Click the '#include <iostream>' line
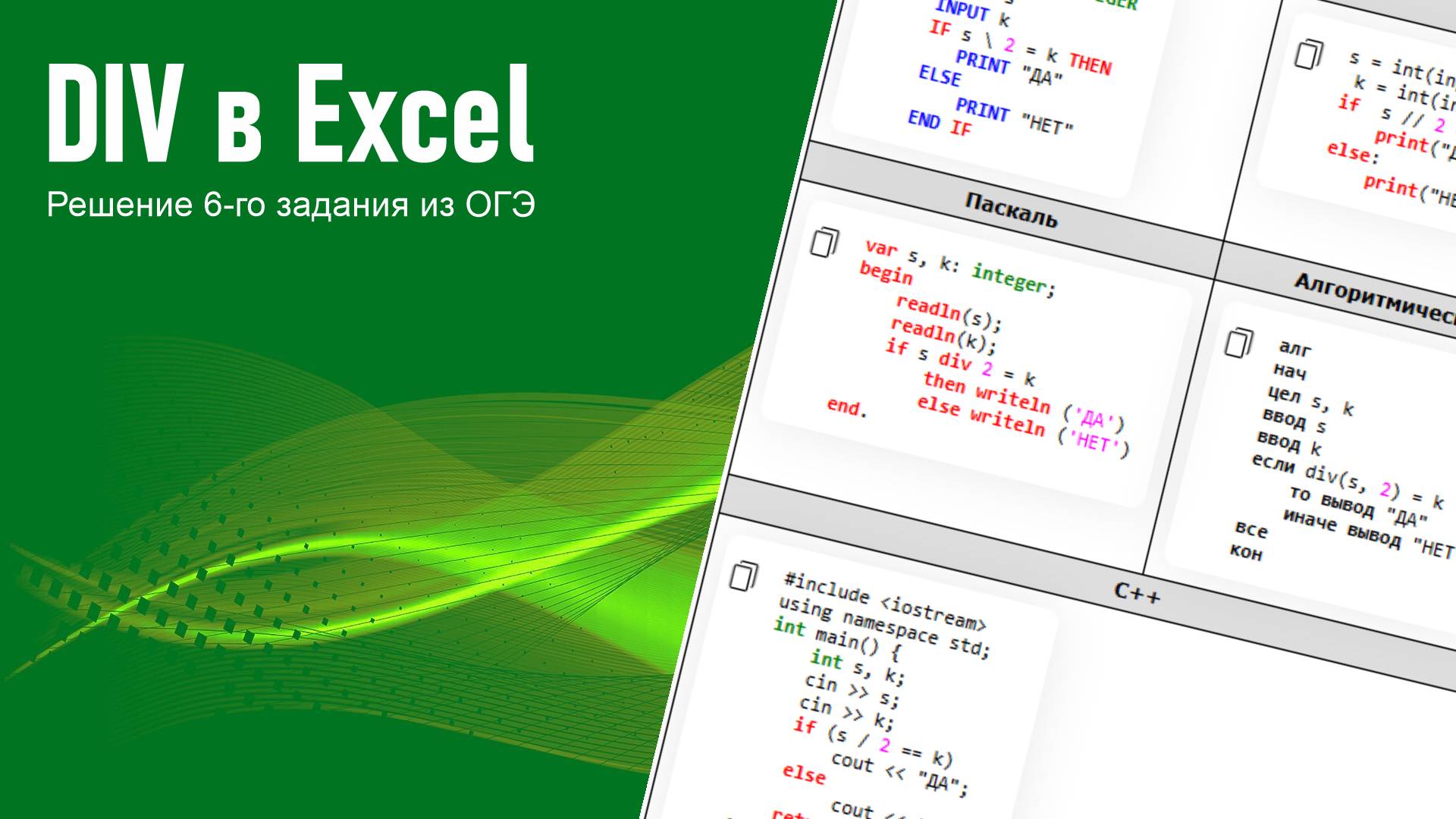1456x819 pixels. pos(884,601)
